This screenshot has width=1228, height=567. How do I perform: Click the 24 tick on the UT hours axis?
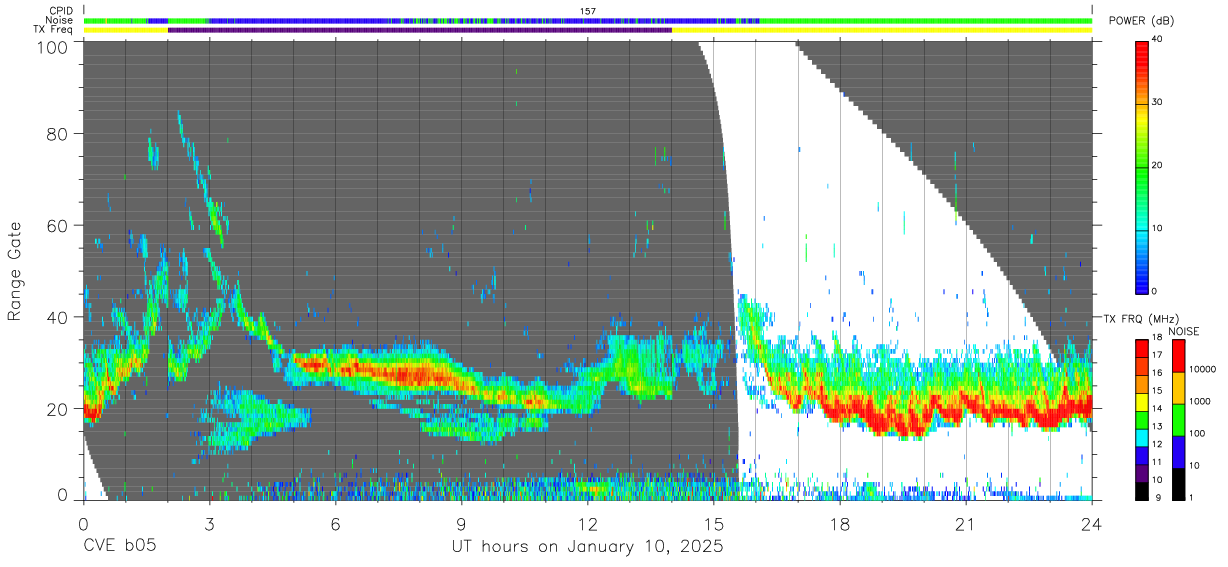click(1092, 524)
